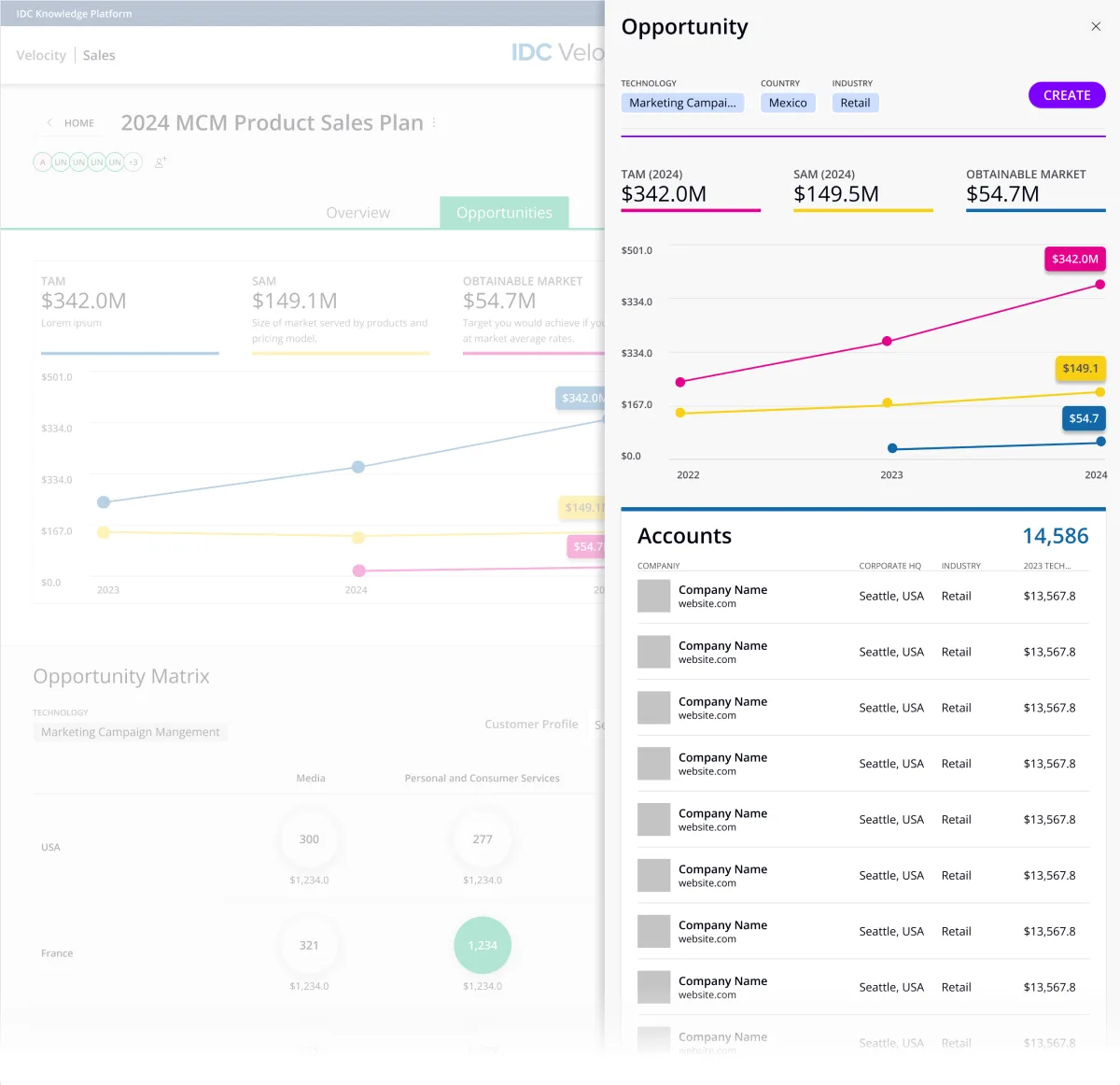
Task: Click the Marketing Campaign Mangement technology field
Action: (131, 732)
